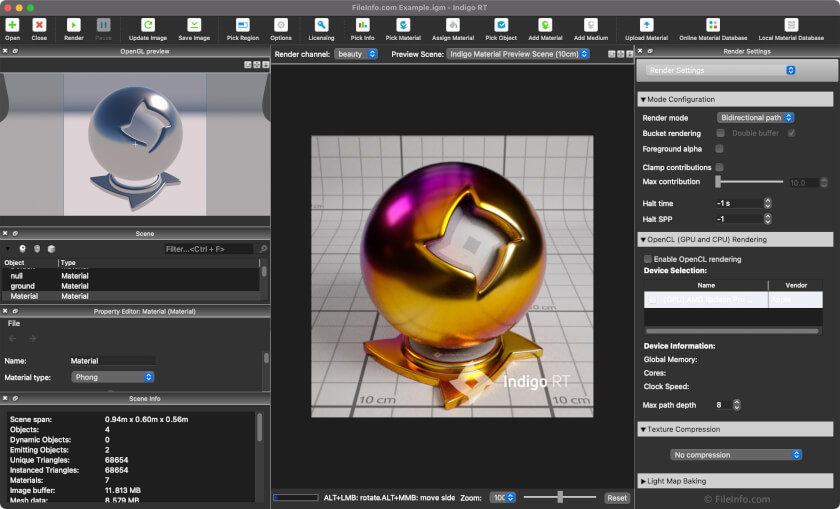The height and width of the screenshot is (509, 840).
Task: Open the Online Material Database
Action: coord(712,25)
